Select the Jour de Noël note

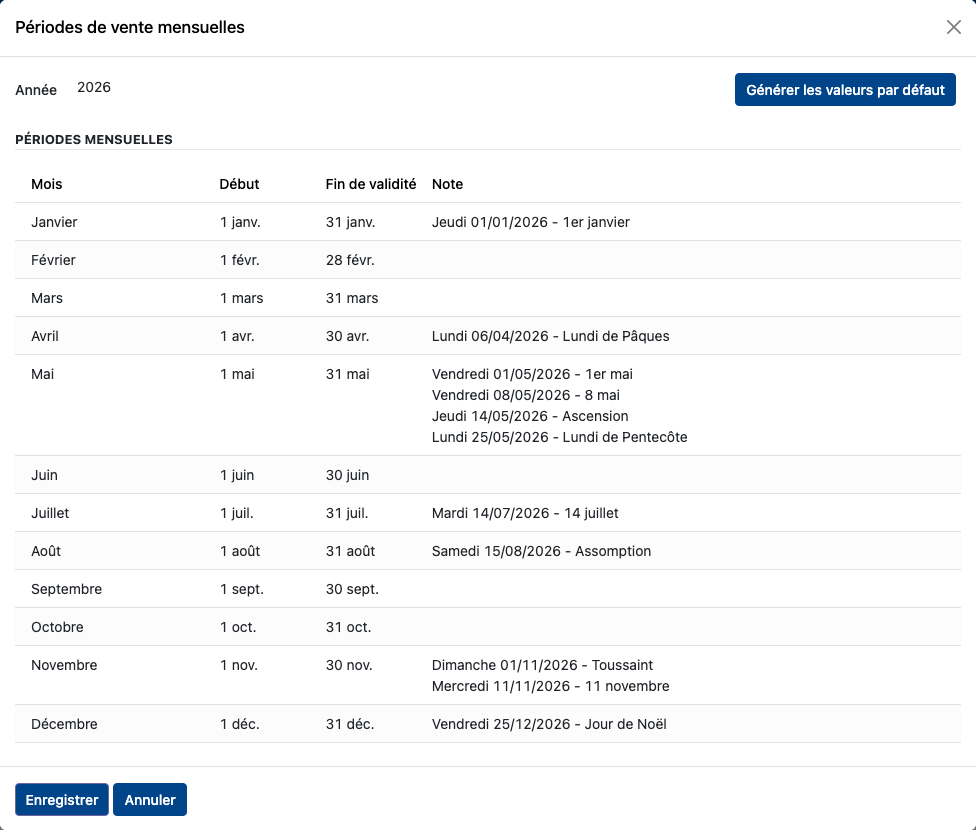[549, 724]
